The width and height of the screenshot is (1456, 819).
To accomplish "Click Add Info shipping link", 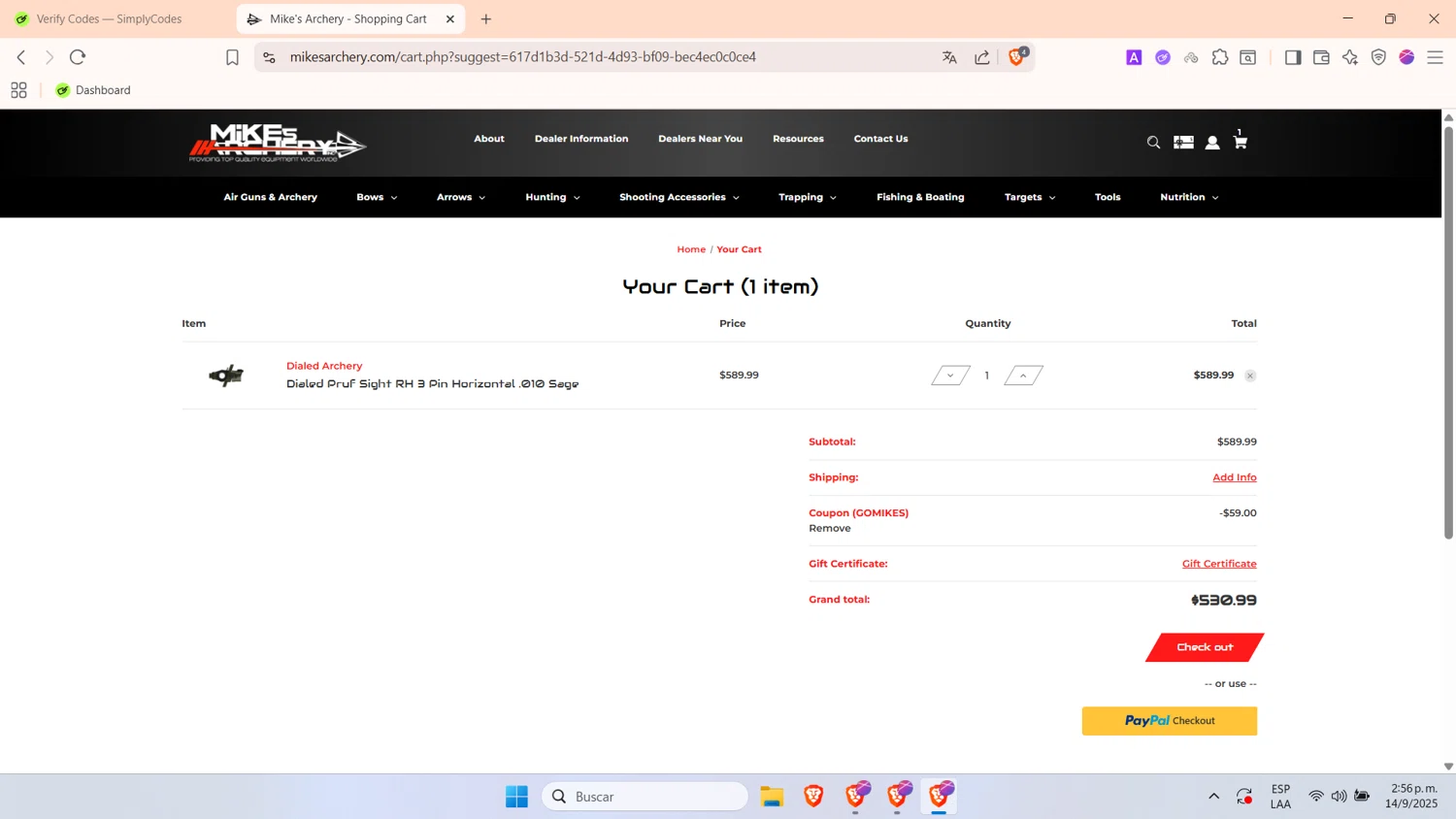I will pyautogui.click(x=1235, y=477).
